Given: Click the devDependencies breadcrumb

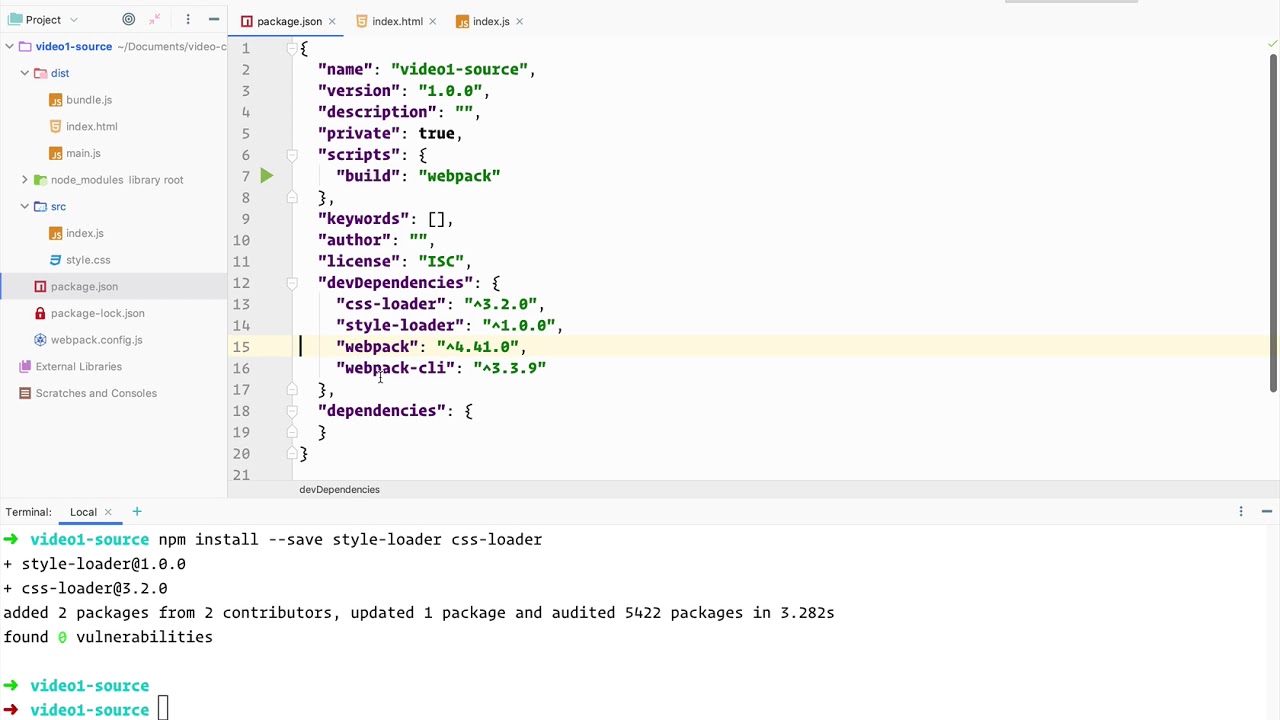Looking at the screenshot, I should pyautogui.click(x=339, y=489).
